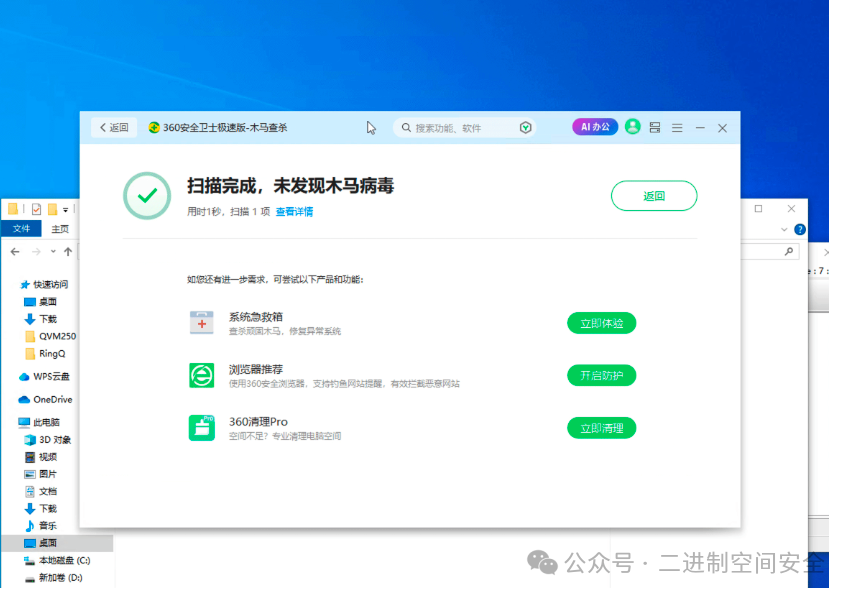
Task: Click the Explorer help question mark icon
Action: (800, 229)
